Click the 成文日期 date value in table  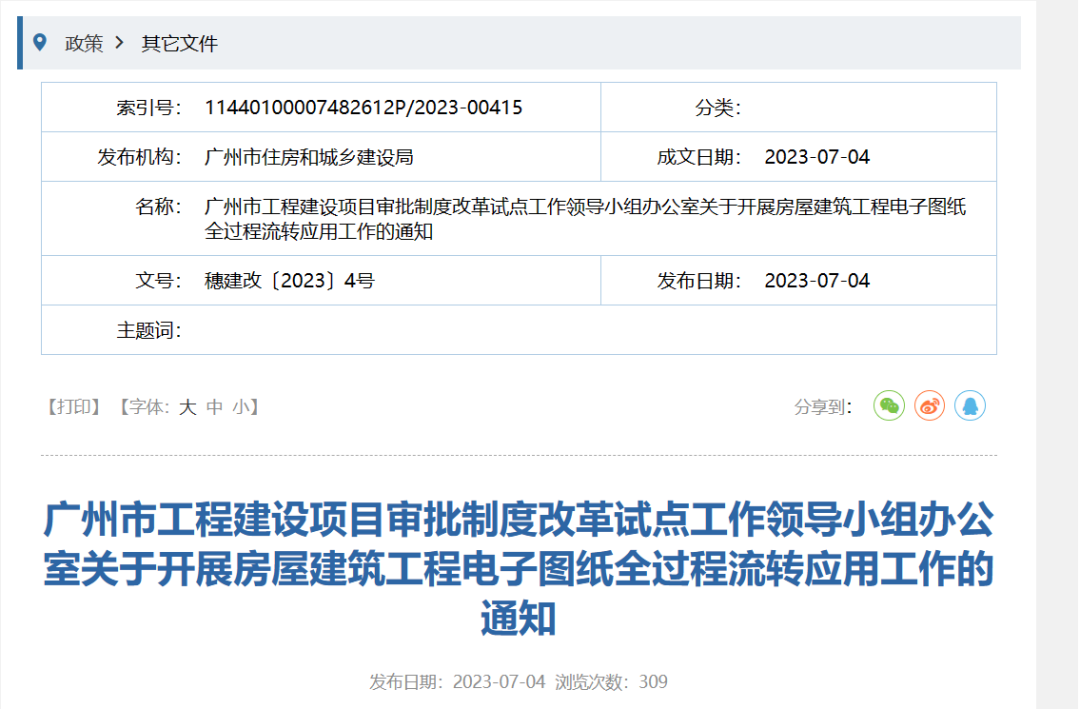817,157
